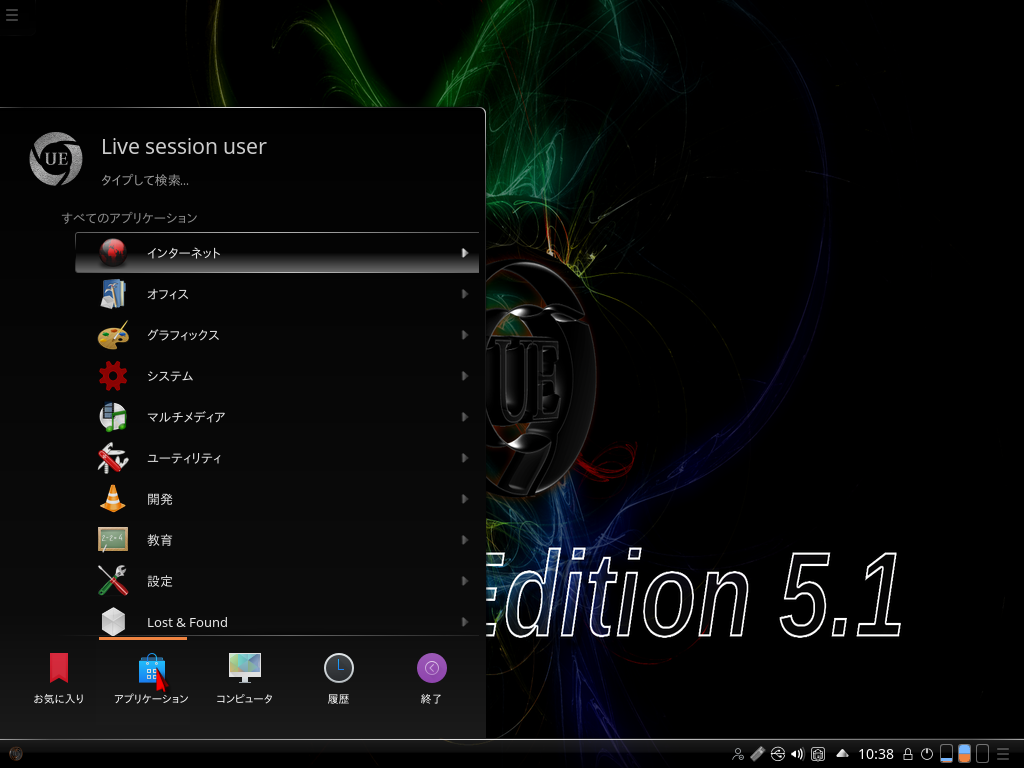Click the オフィス category icon
Image resolution: width=1024 pixels, height=768 pixels.
pyautogui.click(x=113, y=294)
